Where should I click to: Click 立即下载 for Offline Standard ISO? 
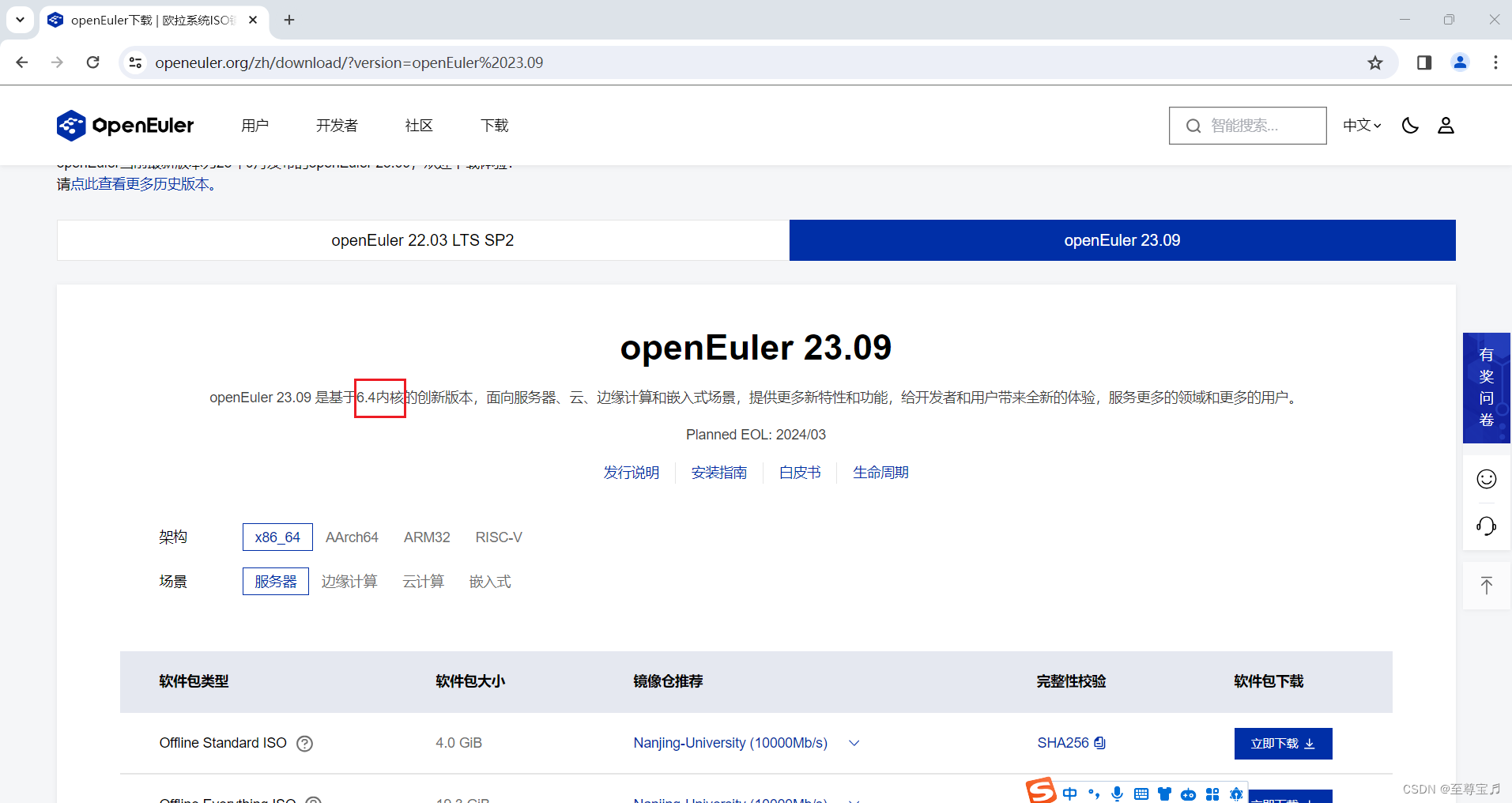click(1283, 744)
